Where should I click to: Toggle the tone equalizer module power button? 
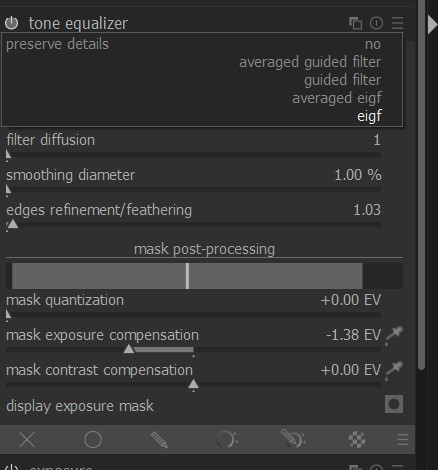(12, 23)
